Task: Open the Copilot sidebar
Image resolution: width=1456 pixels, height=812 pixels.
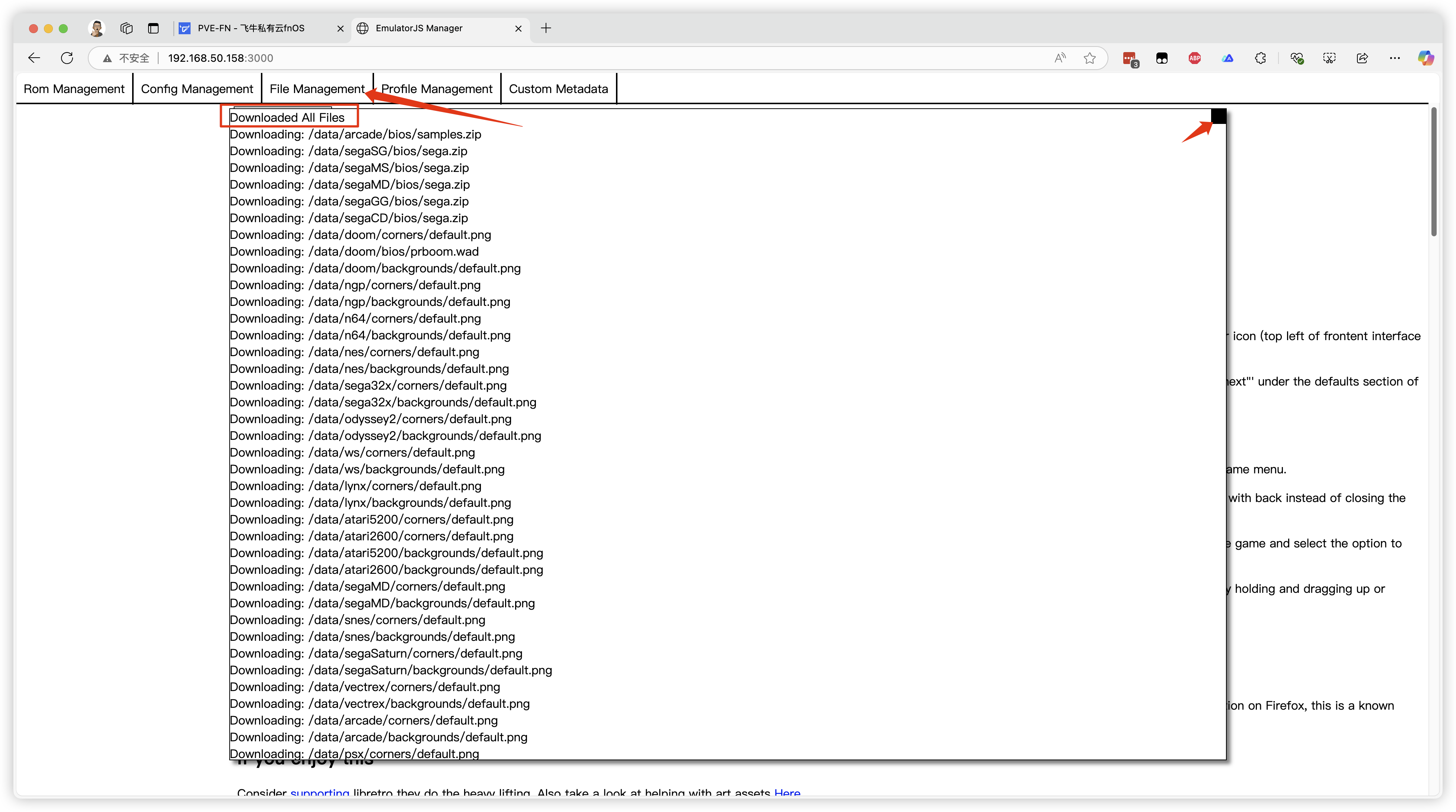Action: [1425, 58]
